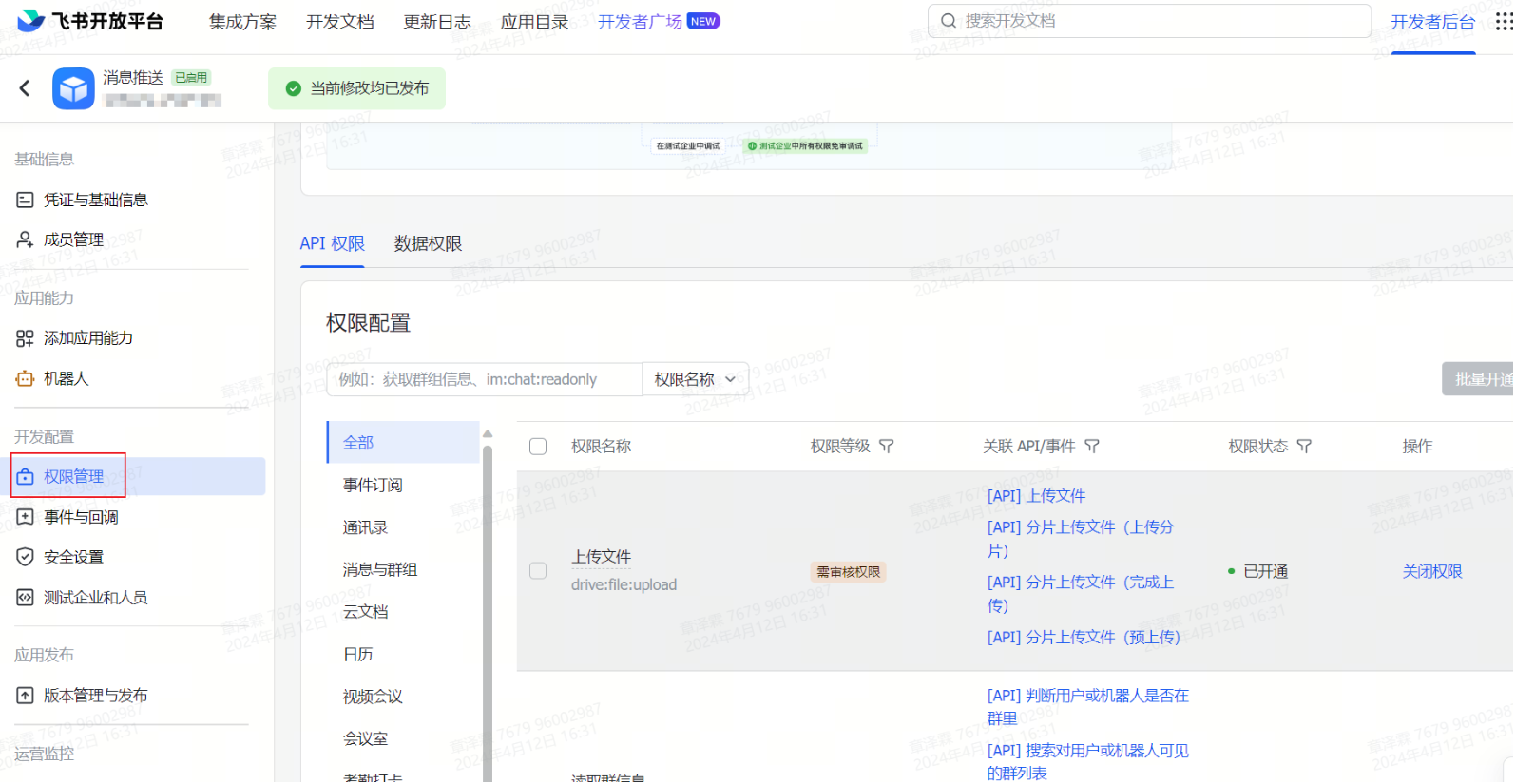Open [API] 分片上传文件（上传分片）link

click(1081, 539)
